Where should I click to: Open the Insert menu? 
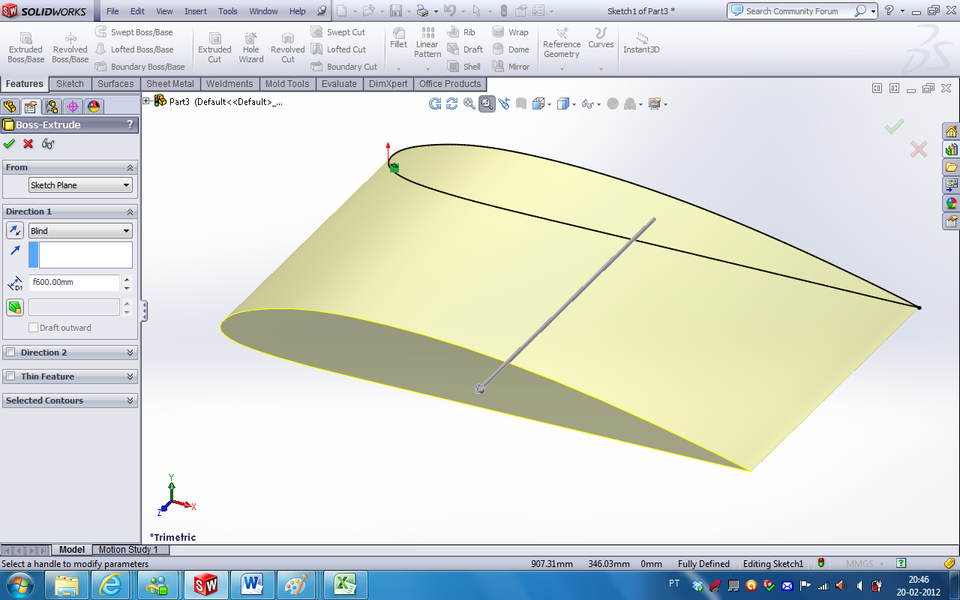point(195,12)
